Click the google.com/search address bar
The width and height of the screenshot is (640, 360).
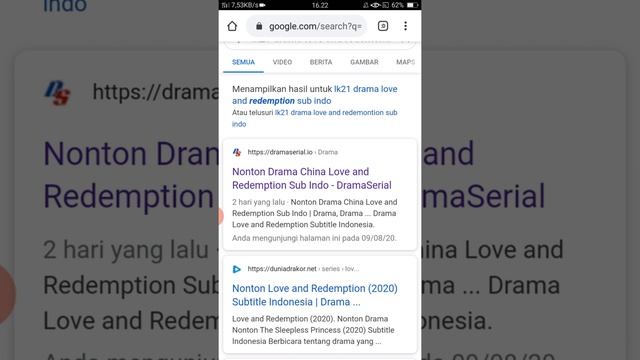[307, 26]
